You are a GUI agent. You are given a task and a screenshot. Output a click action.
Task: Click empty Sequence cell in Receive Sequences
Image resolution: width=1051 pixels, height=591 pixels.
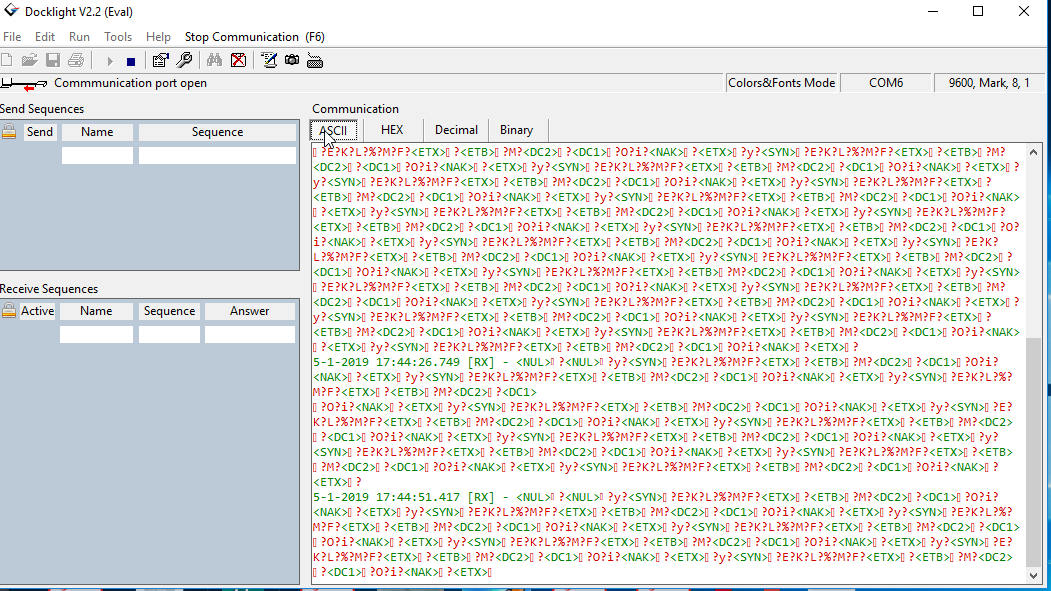170,334
